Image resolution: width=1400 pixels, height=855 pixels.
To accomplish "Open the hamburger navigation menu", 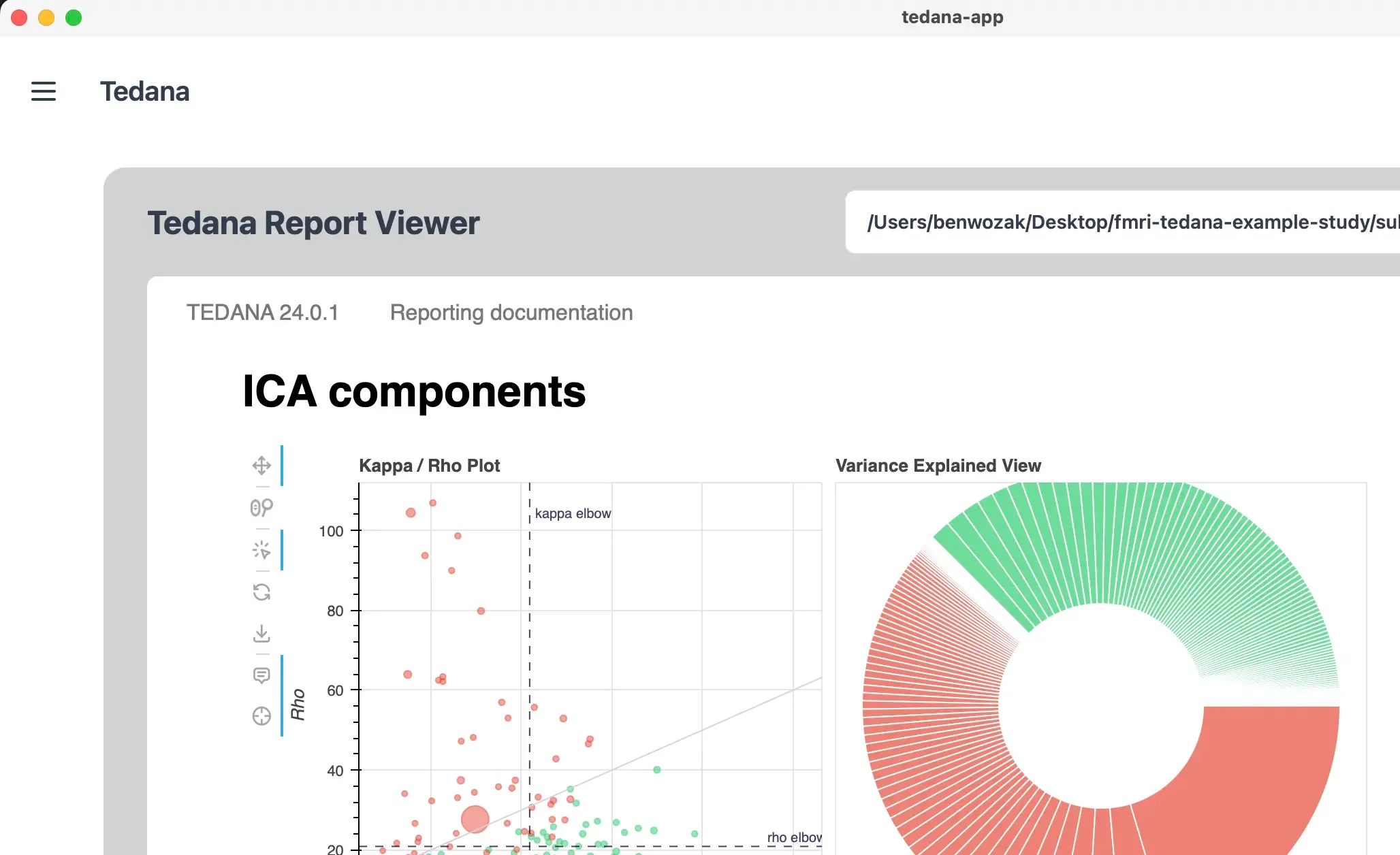I will click(44, 91).
